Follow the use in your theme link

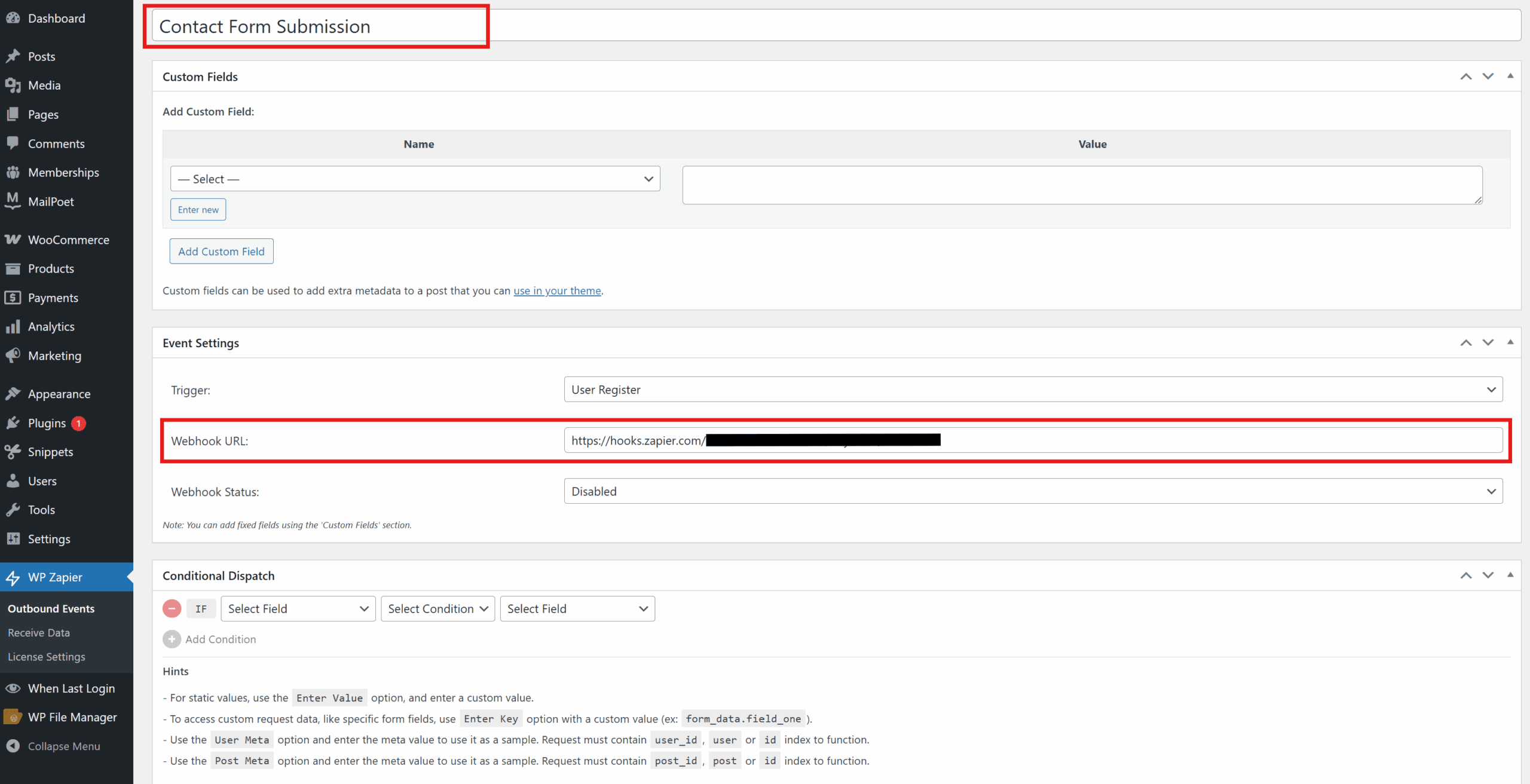pos(557,291)
